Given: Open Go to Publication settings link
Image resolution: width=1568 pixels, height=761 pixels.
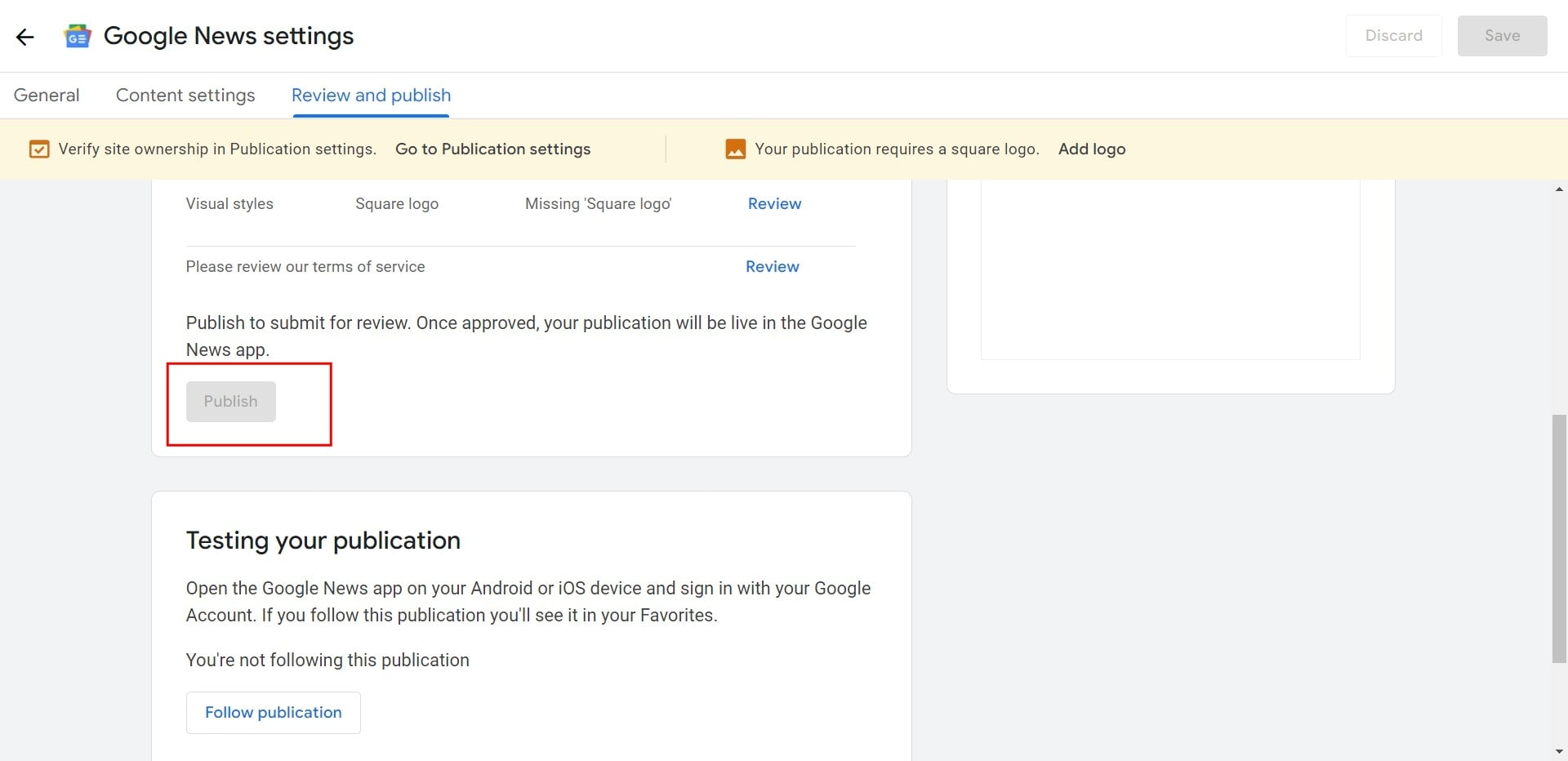Looking at the screenshot, I should (x=492, y=149).
